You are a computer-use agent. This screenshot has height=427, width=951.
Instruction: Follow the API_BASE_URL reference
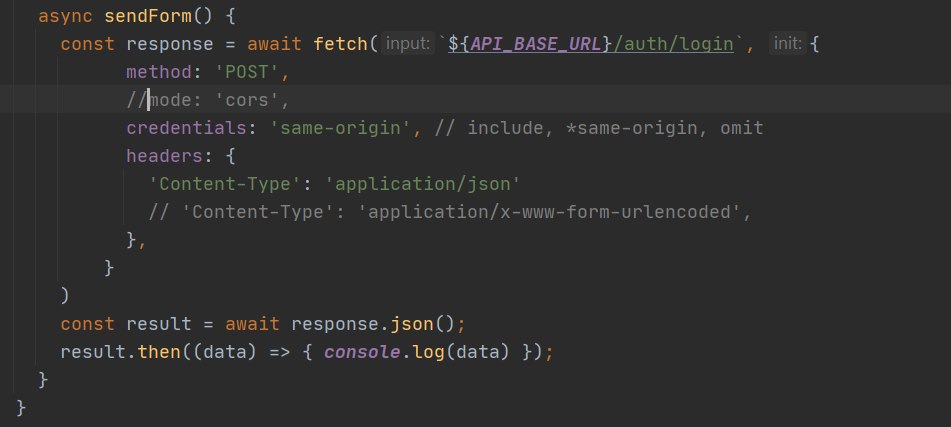click(x=536, y=44)
